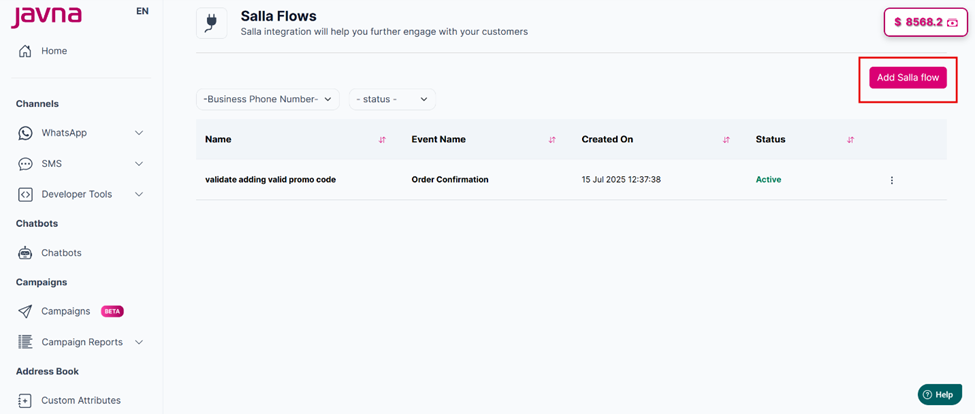
Task: Click the Developer Tools code icon
Action: [x=25, y=195]
